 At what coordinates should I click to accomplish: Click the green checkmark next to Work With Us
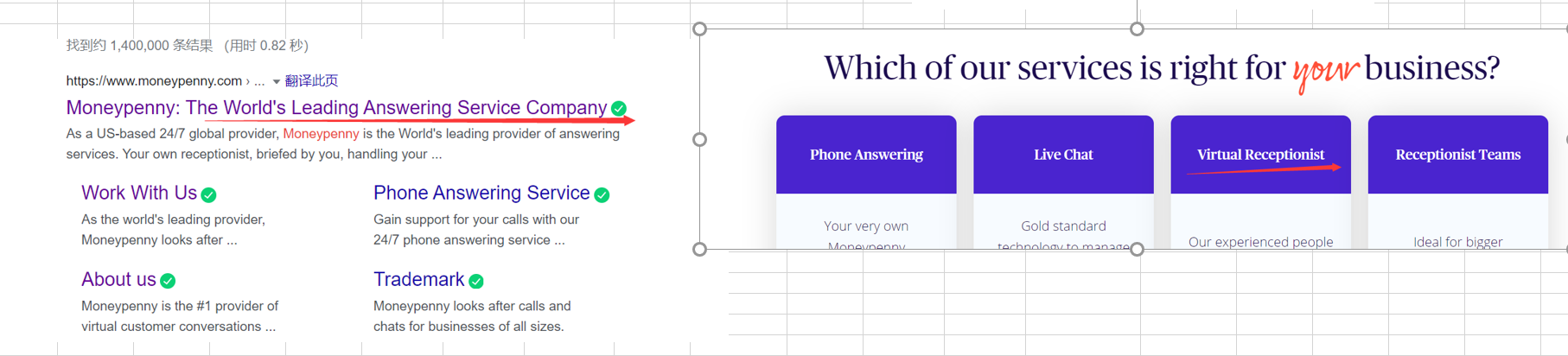coord(209,194)
